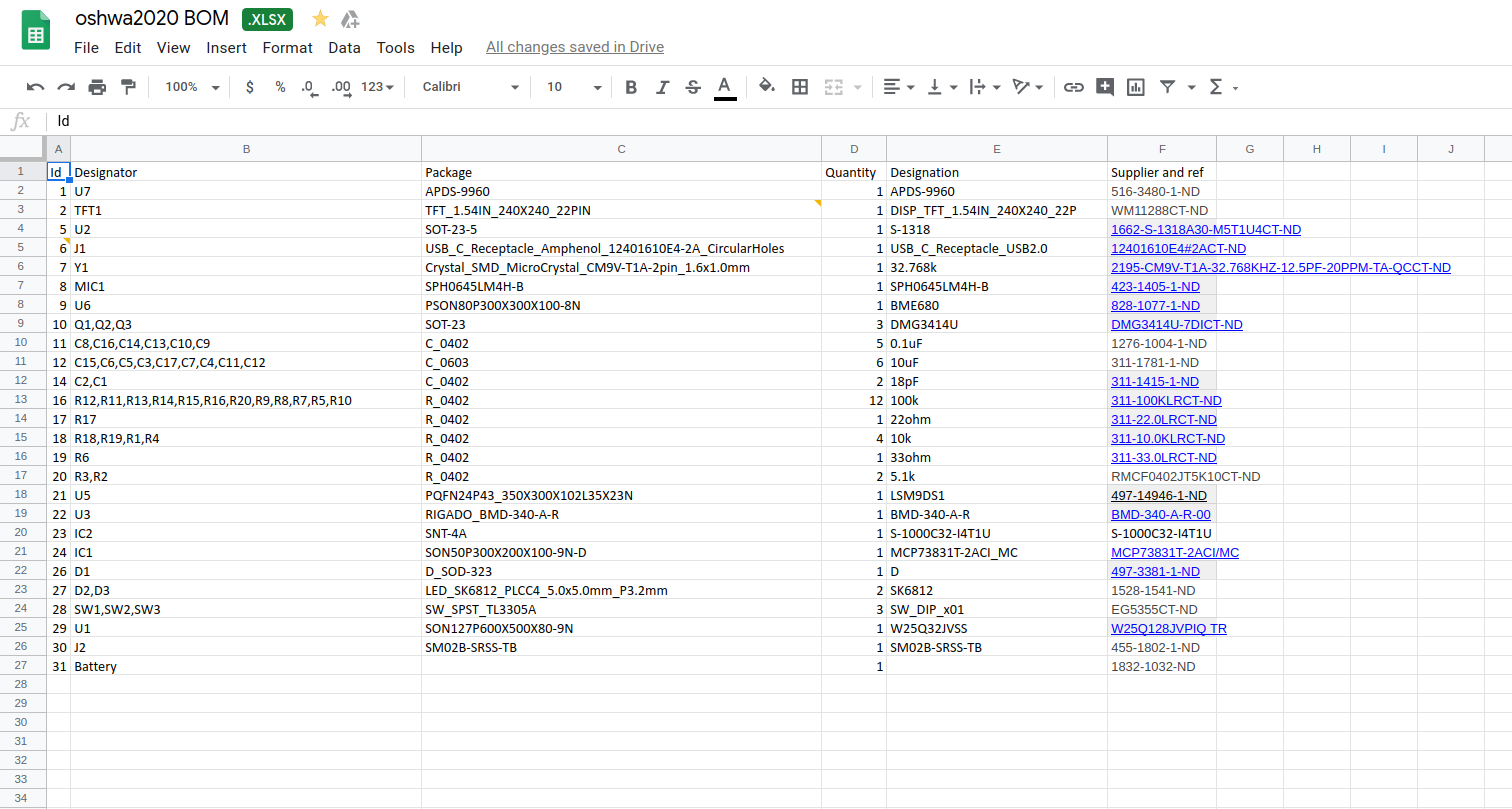Viewport: 1512px width, 809px height.
Task: Select the 'Battery' cell
Action: pyautogui.click(x=246, y=666)
